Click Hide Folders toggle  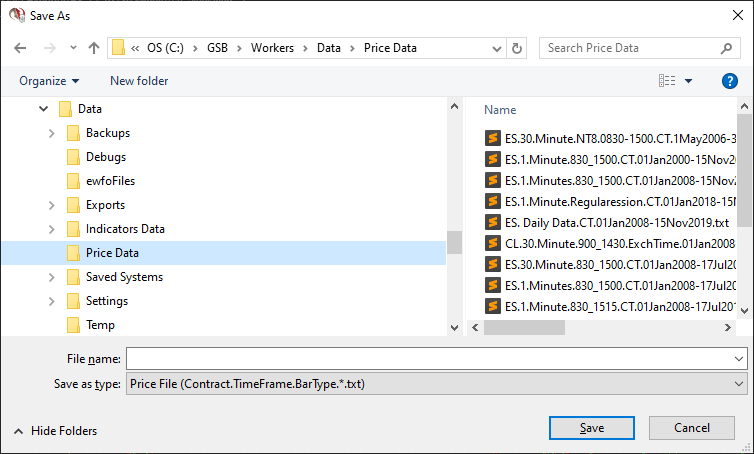pos(56,431)
